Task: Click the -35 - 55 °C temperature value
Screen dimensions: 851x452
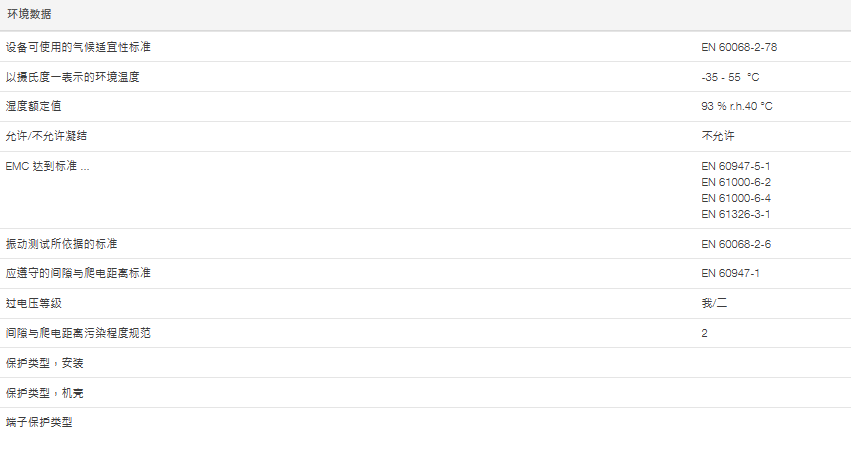Action: tap(737, 77)
